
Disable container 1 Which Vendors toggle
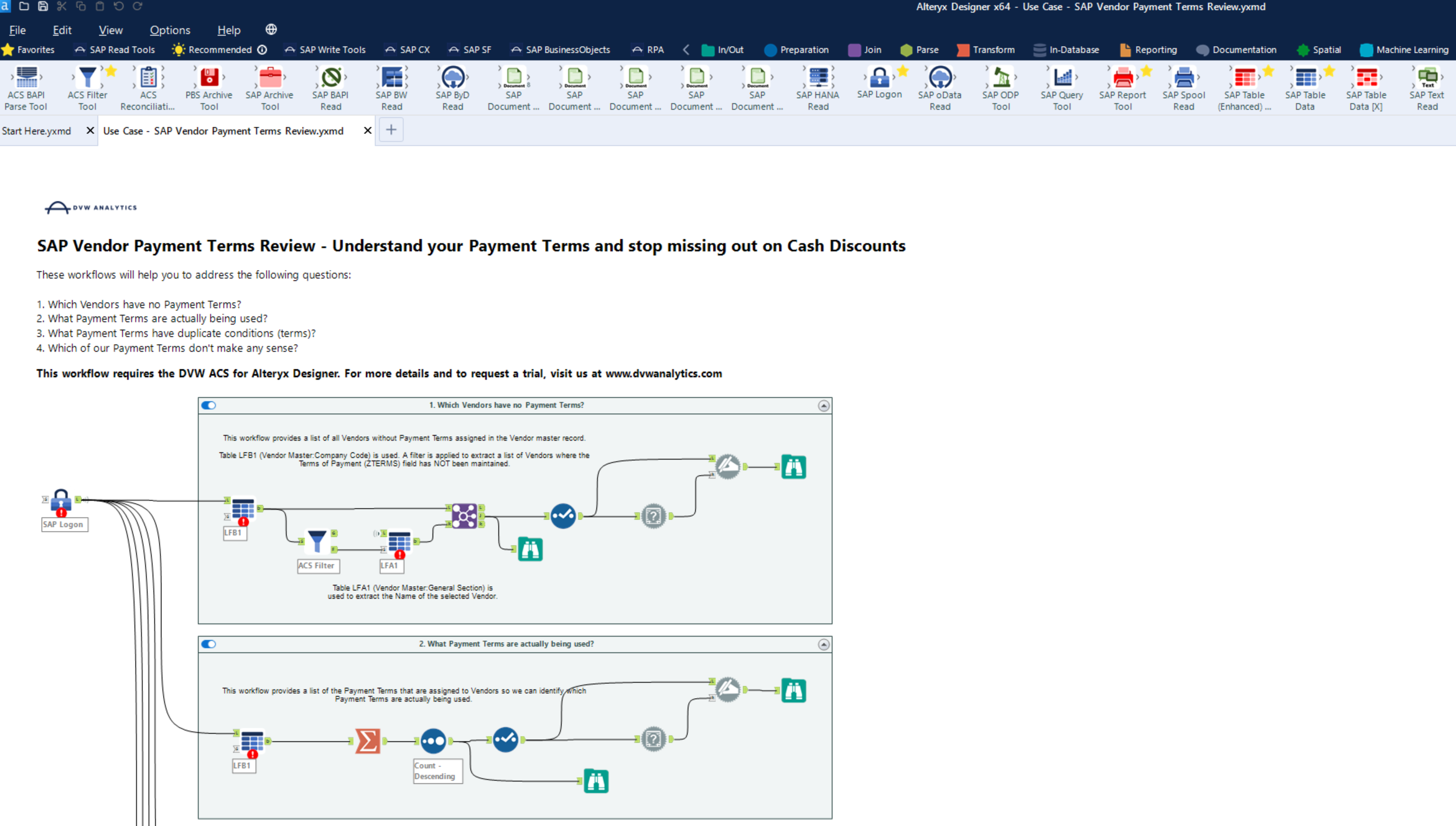(209, 405)
